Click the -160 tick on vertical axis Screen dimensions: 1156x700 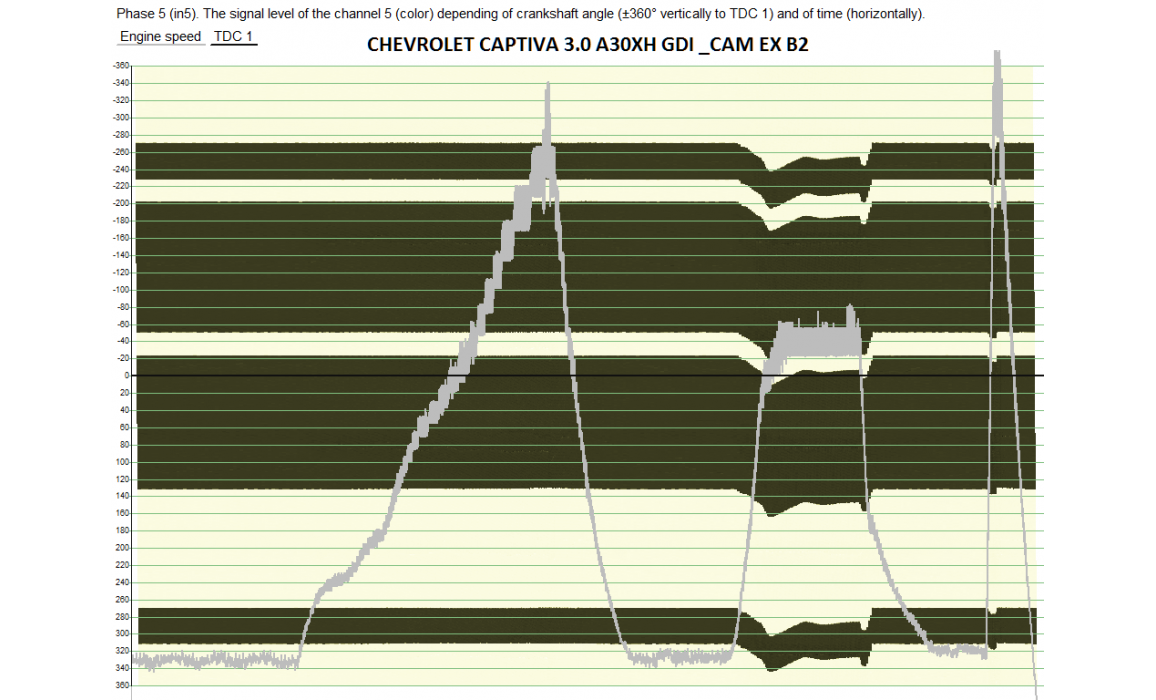pyautogui.click(x=121, y=238)
